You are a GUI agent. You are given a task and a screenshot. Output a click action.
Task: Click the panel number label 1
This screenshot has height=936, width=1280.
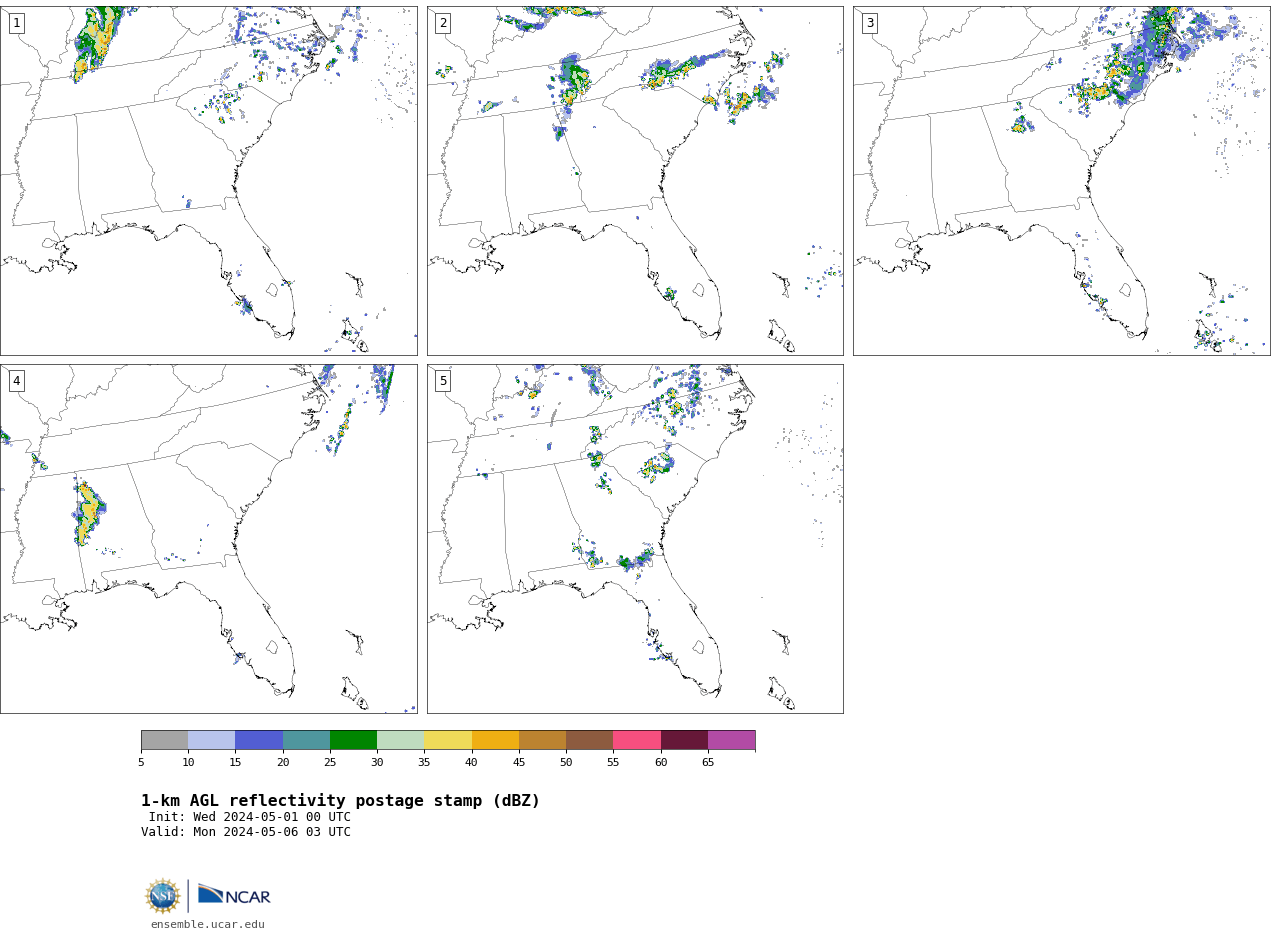16,23
